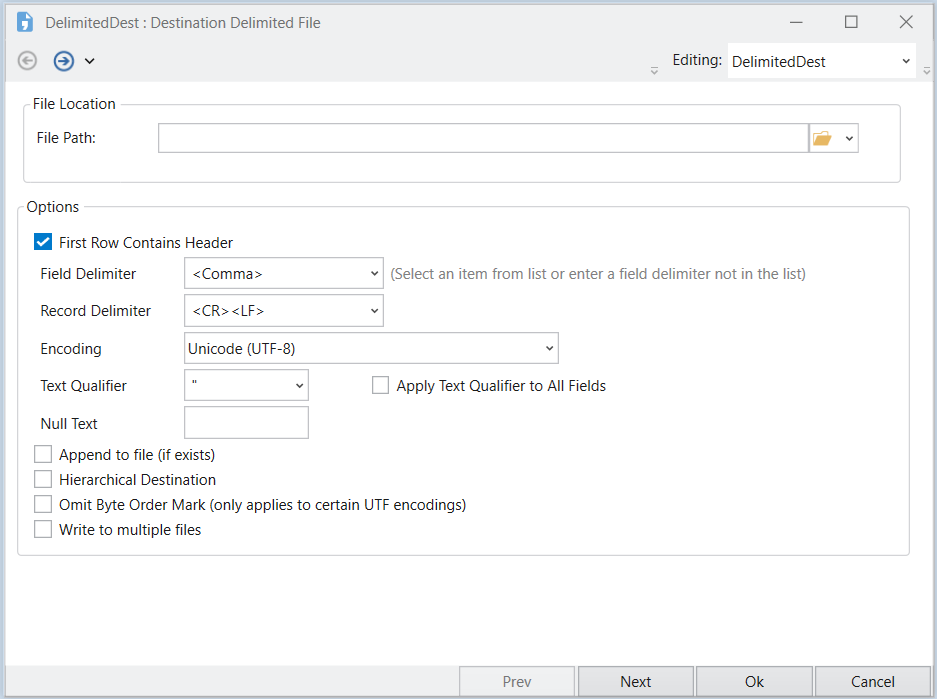Enable Apply Text Qualifier to All Fields
Screen dimensions: 937x699
tap(381, 385)
